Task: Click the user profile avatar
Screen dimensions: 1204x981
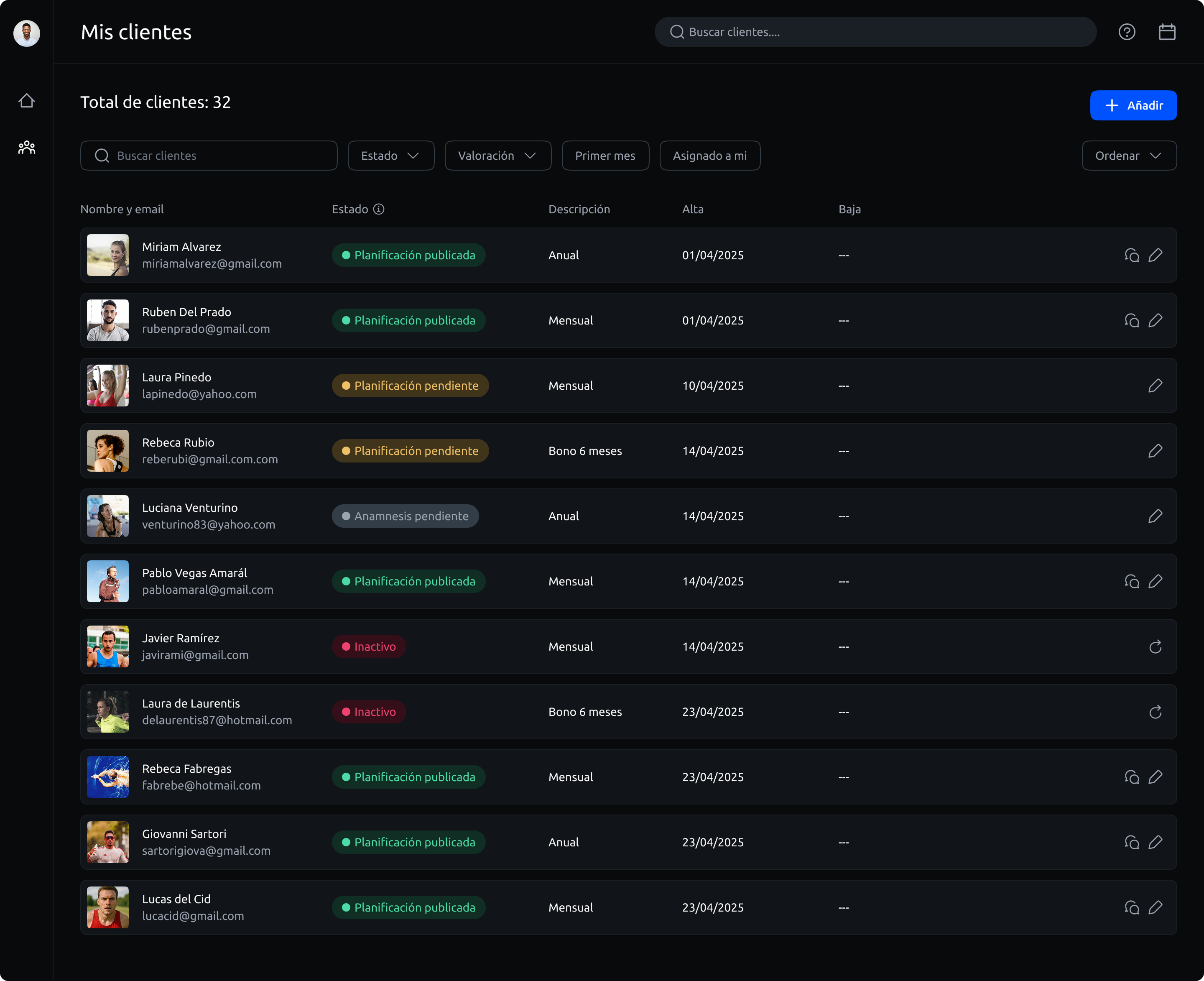Action: 27,33
